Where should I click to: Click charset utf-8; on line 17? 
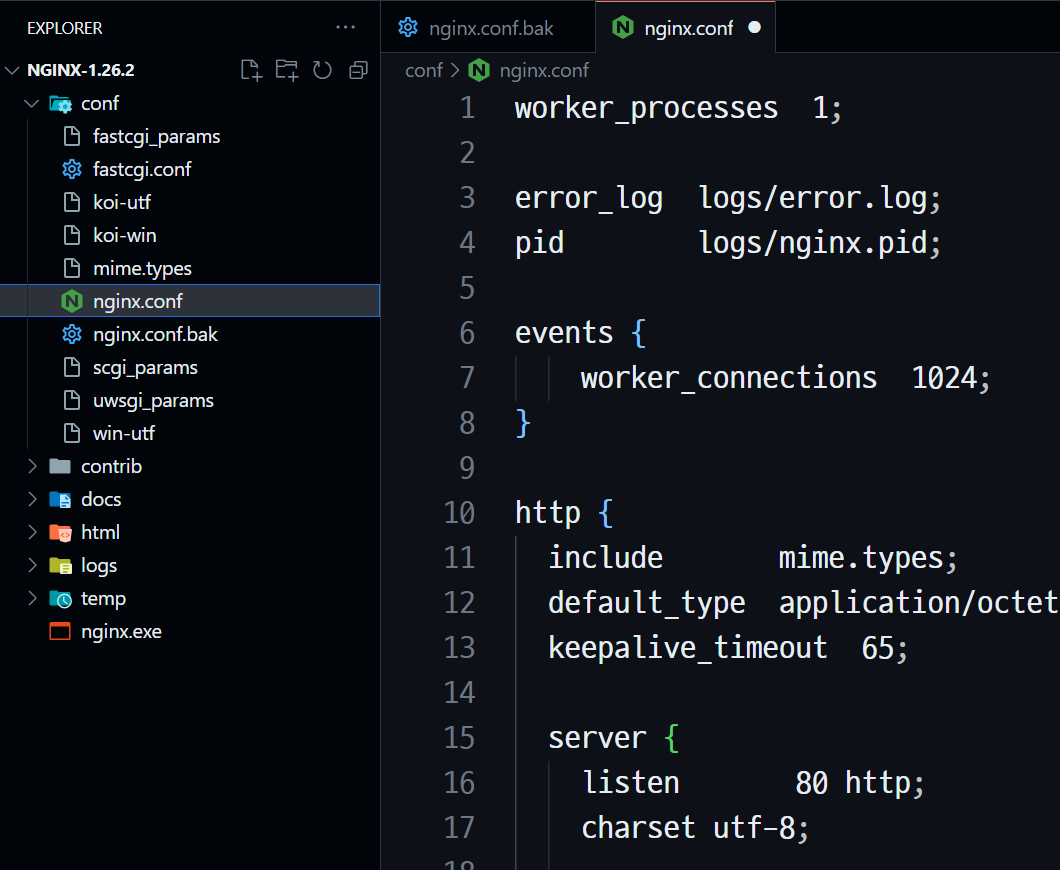click(x=695, y=828)
